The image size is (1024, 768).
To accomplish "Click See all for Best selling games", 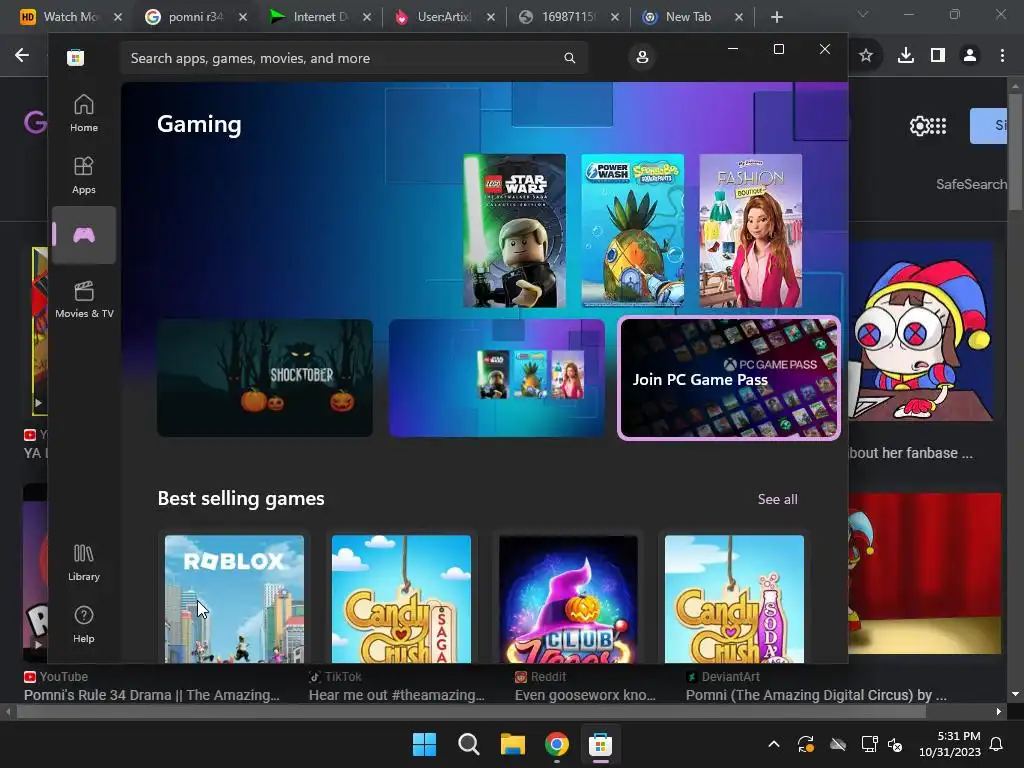I will [x=777, y=499].
